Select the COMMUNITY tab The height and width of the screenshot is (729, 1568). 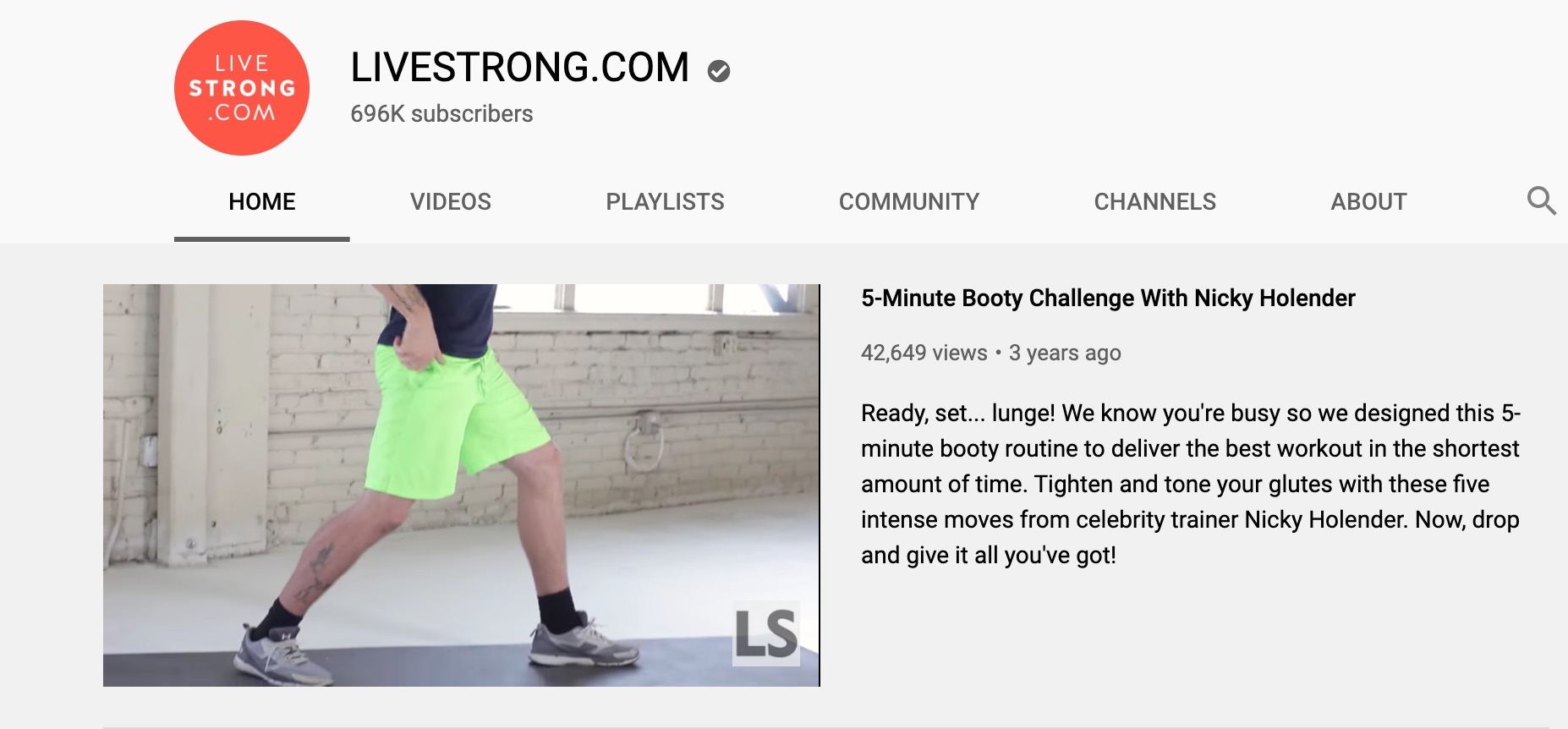tap(909, 202)
